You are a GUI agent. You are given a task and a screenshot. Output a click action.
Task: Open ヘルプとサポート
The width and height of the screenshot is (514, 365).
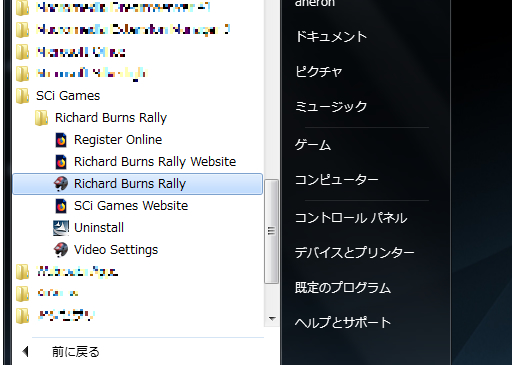point(343,322)
